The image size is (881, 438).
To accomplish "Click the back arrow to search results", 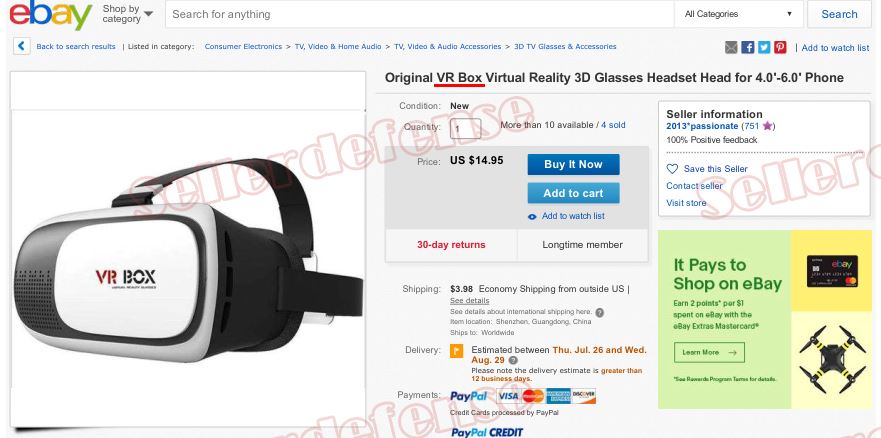I will pyautogui.click(x=21, y=46).
